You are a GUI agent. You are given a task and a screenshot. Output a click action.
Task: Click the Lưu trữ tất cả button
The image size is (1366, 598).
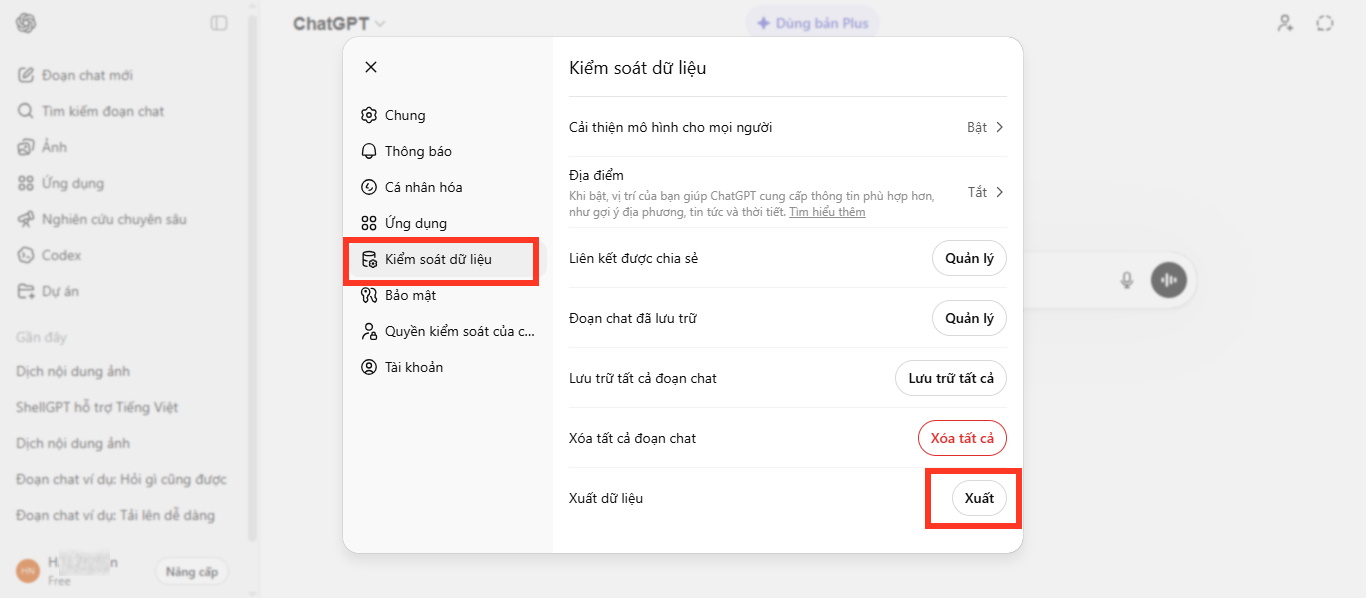(950, 378)
